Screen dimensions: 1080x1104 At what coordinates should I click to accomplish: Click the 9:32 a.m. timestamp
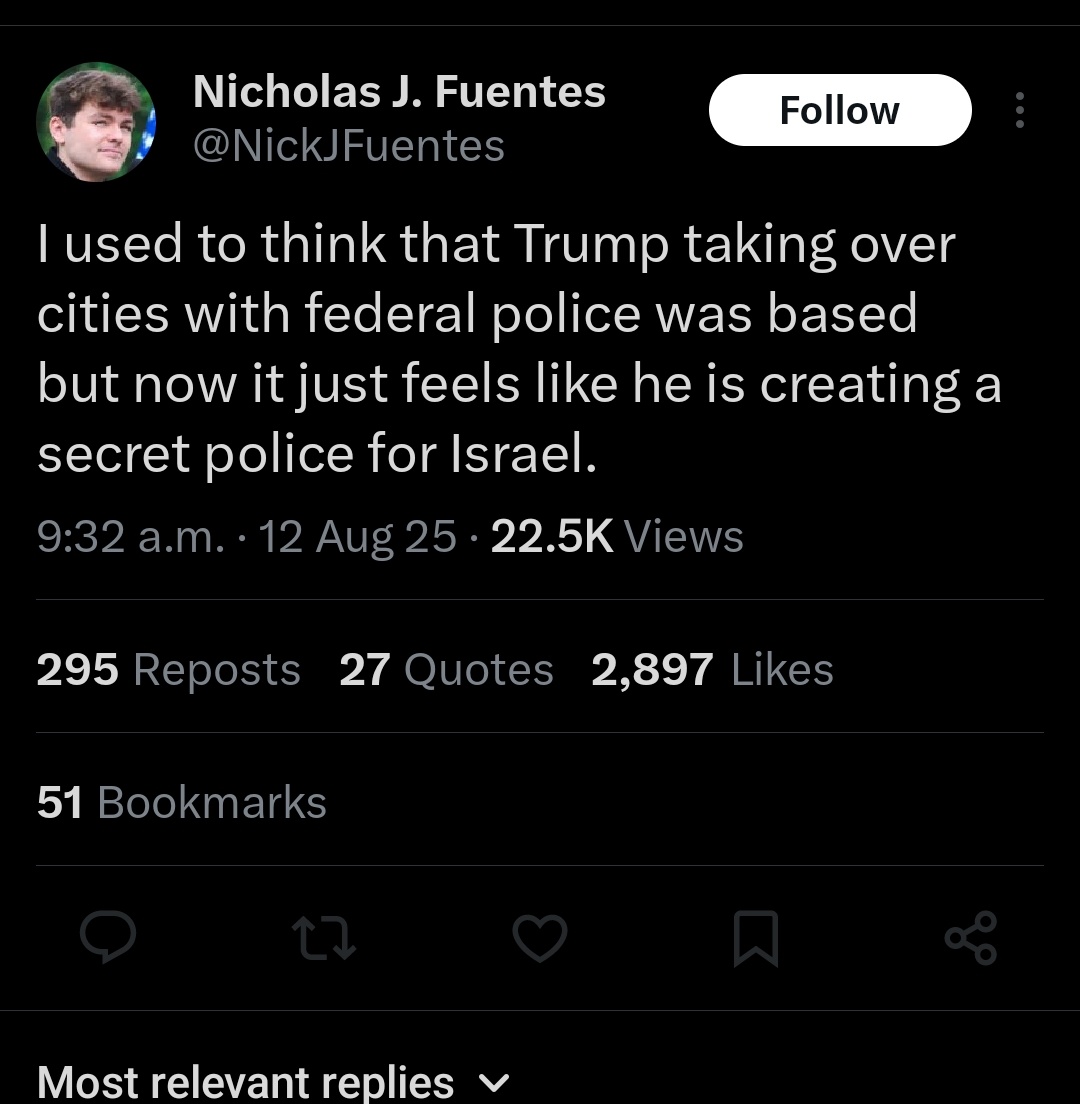click(130, 536)
